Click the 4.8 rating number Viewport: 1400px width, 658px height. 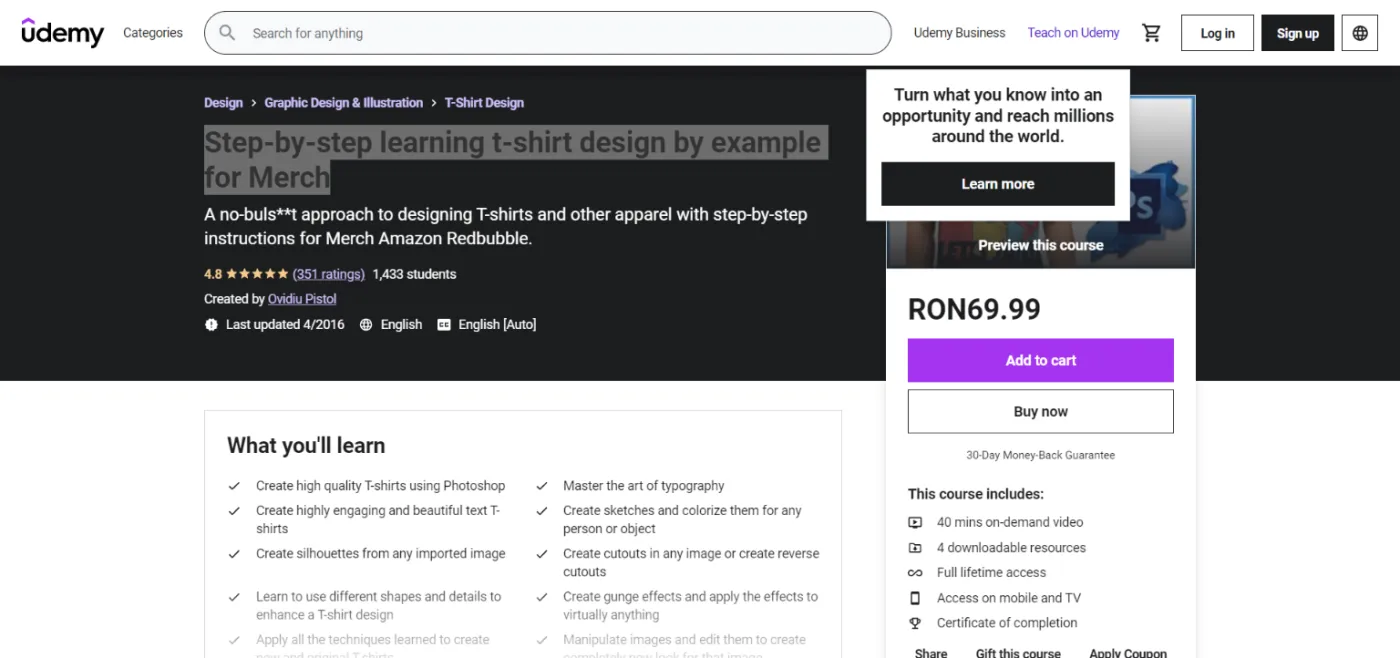pos(213,274)
